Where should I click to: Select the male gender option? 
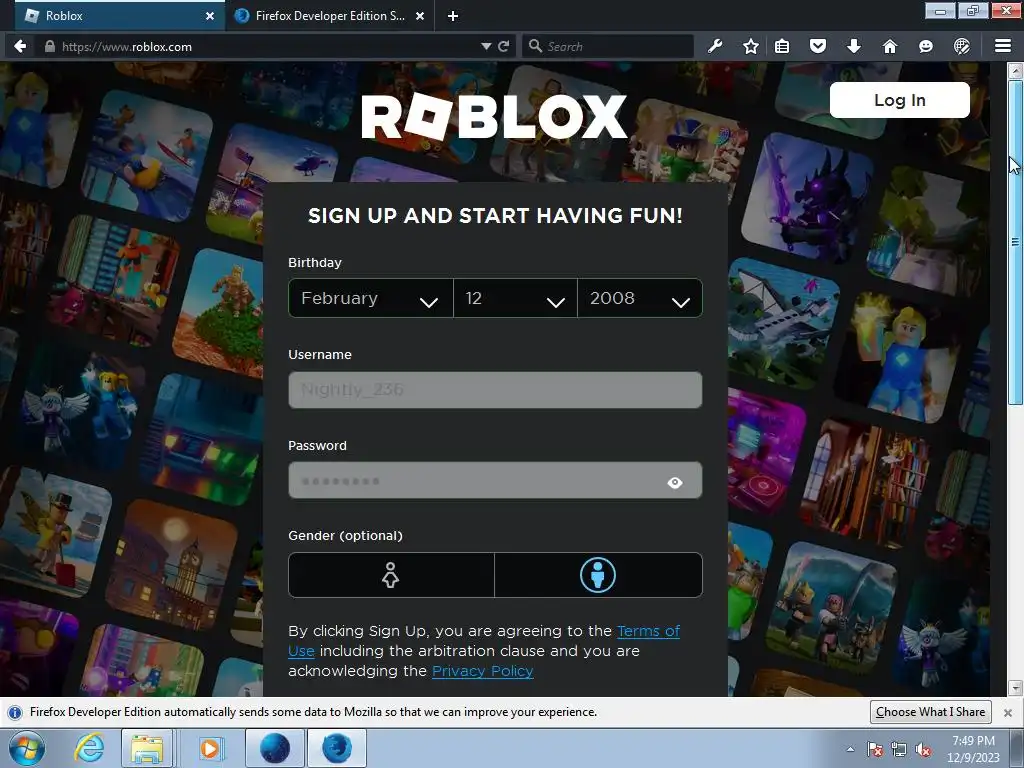pyautogui.click(x=598, y=575)
